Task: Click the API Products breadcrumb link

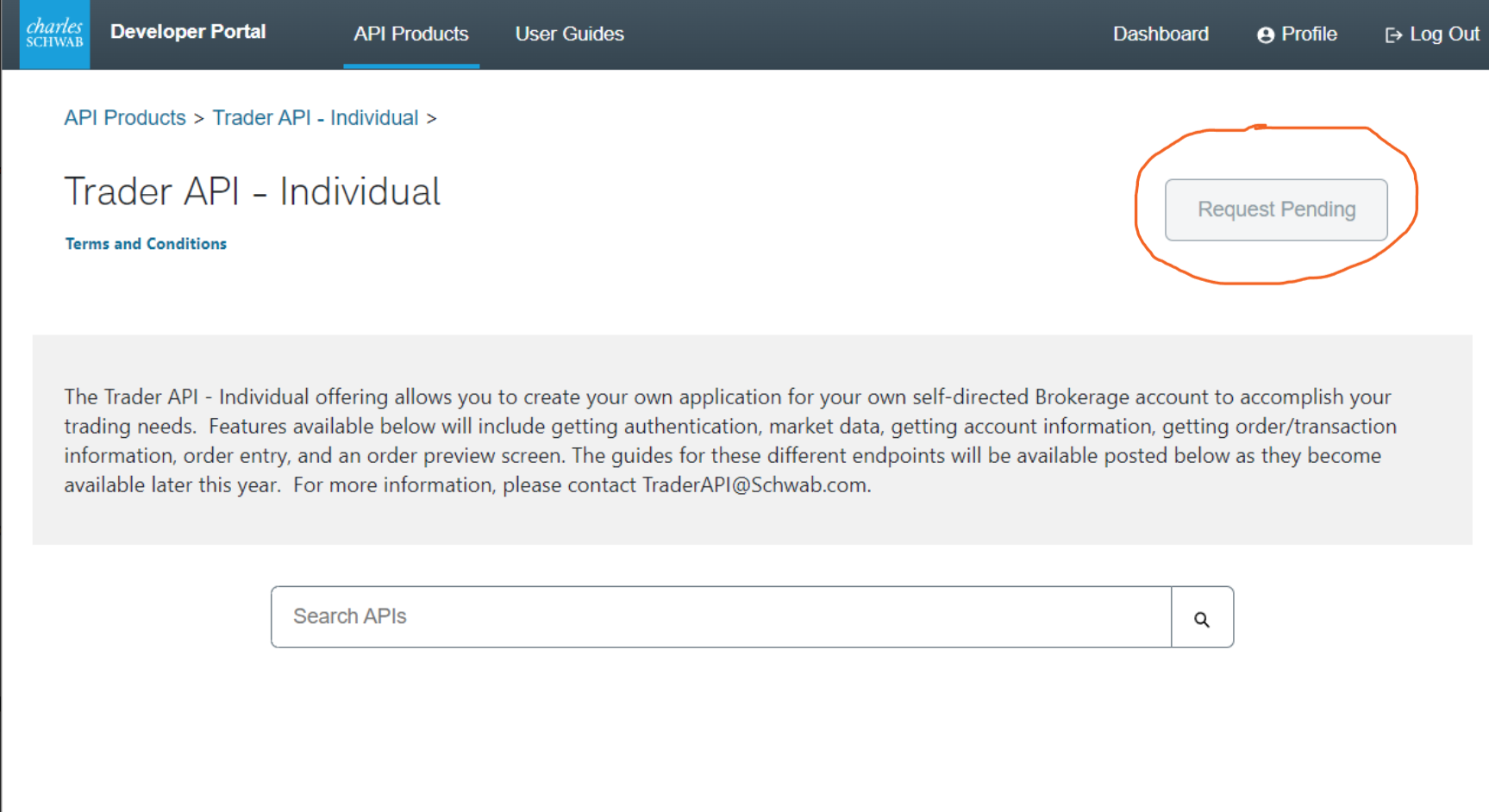Action: (125, 117)
